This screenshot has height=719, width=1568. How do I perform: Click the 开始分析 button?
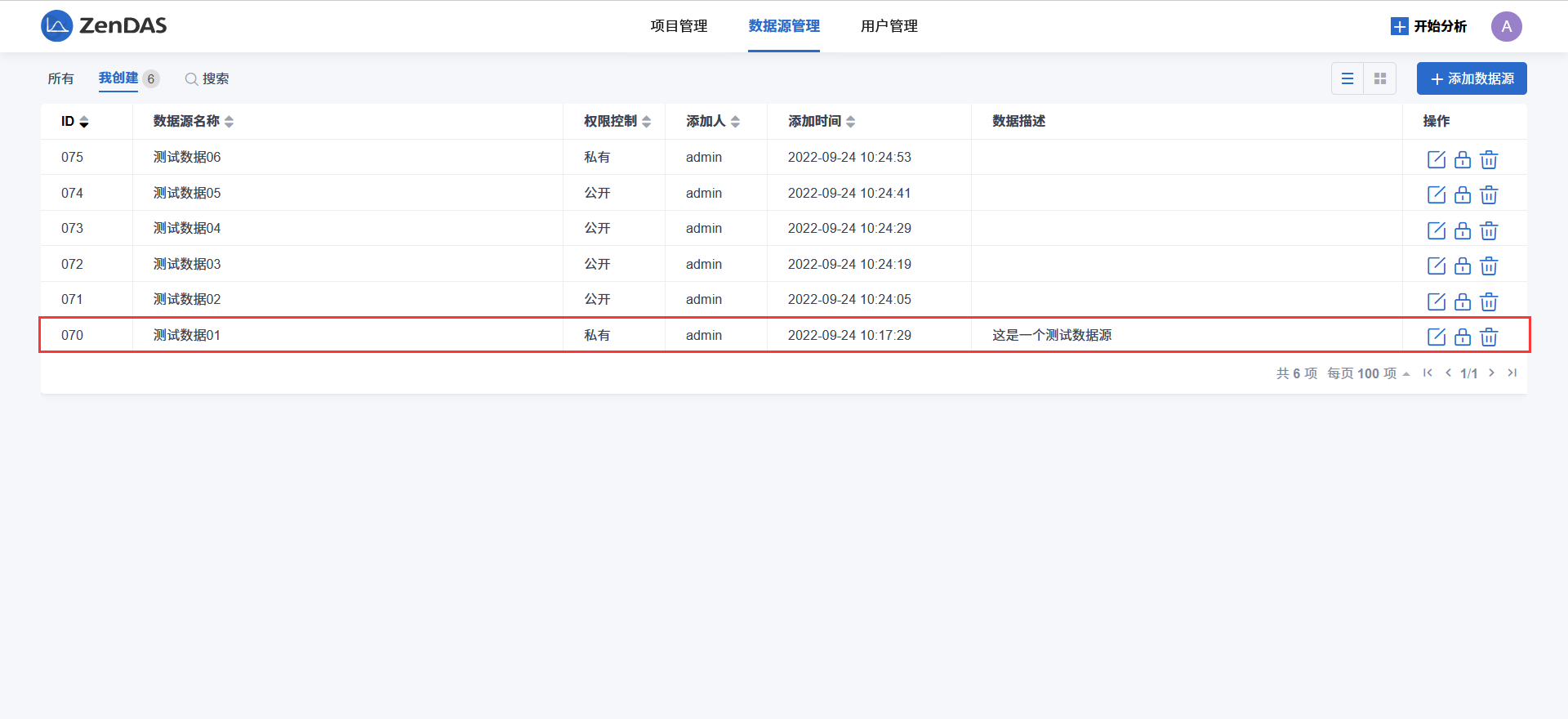(x=1428, y=26)
